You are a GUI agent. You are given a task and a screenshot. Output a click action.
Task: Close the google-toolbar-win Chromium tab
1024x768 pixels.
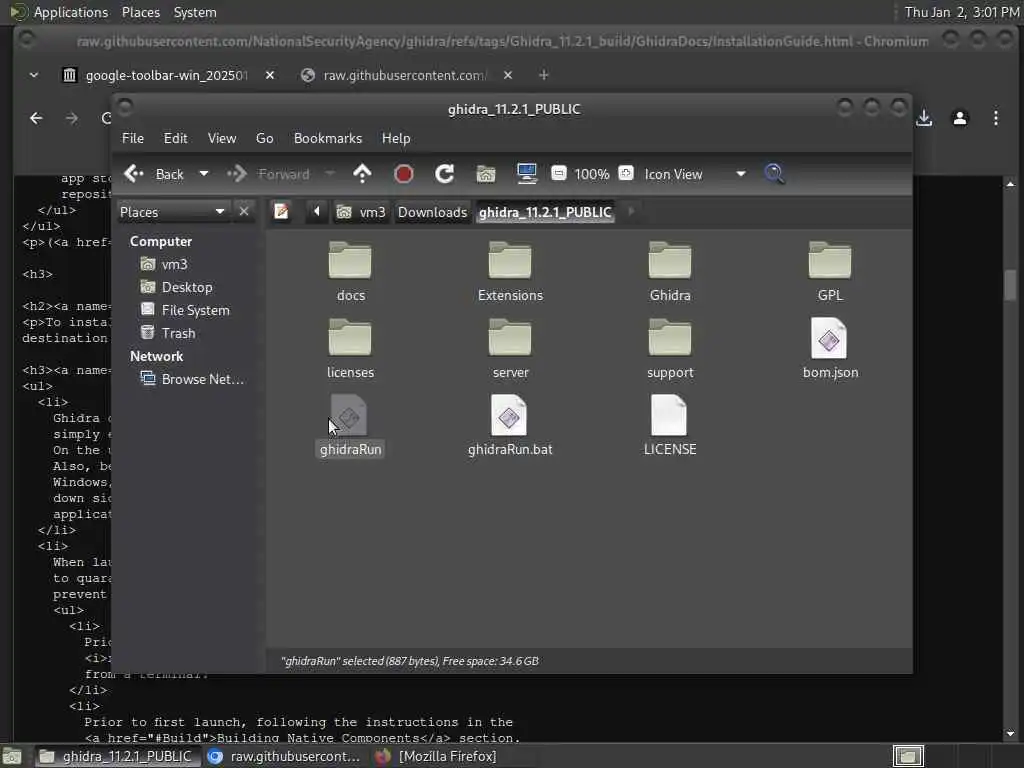click(x=270, y=75)
